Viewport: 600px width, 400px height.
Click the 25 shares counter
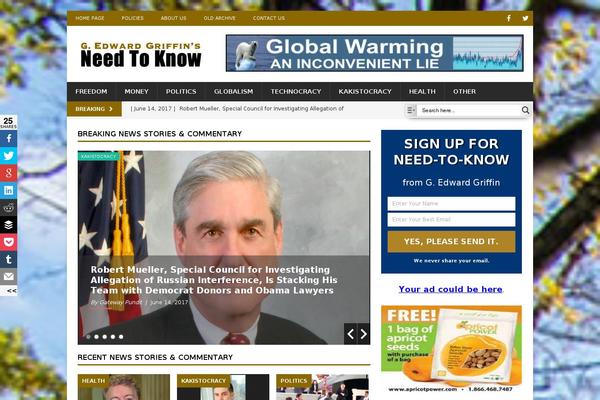(8, 122)
